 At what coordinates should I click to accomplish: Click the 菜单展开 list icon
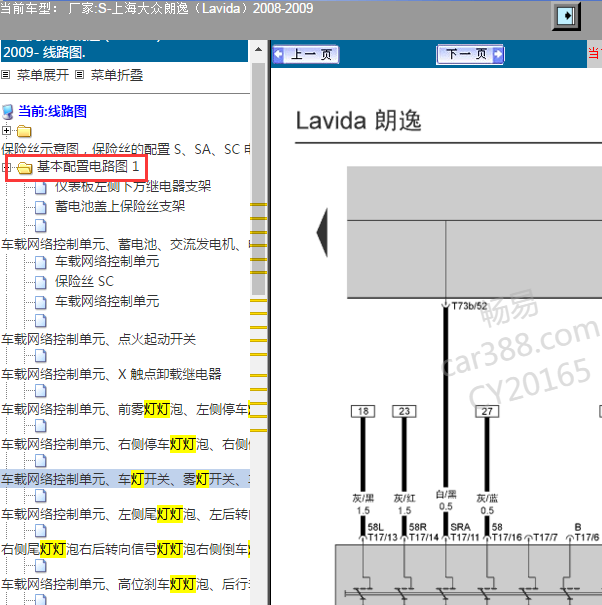pyautogui.click(x=6, y=75)
